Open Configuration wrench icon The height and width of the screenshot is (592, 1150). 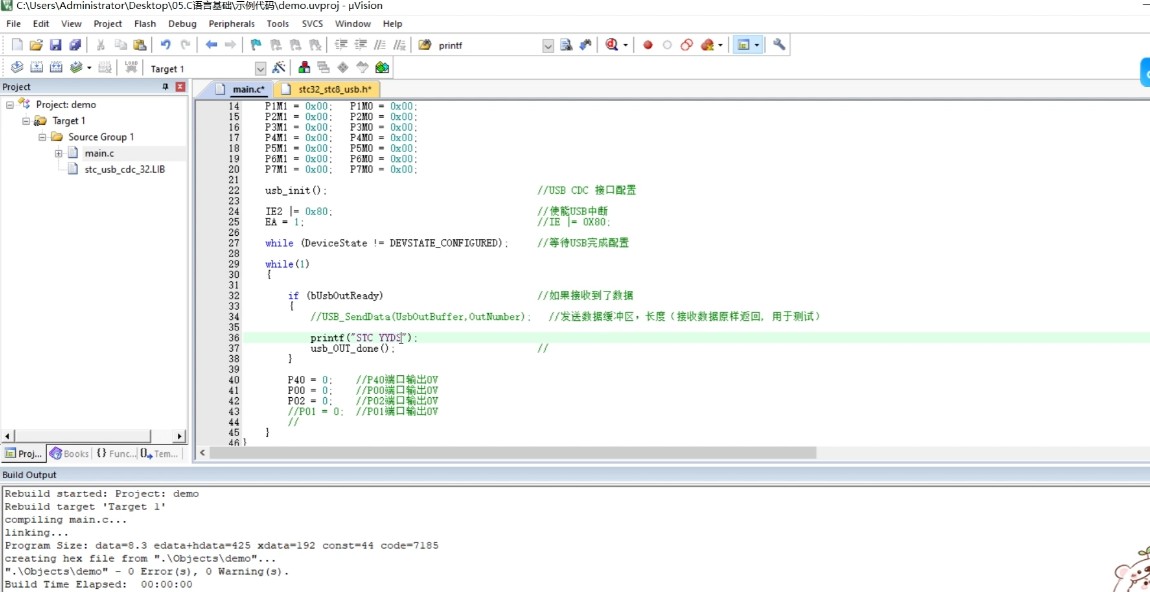point(779,45)
